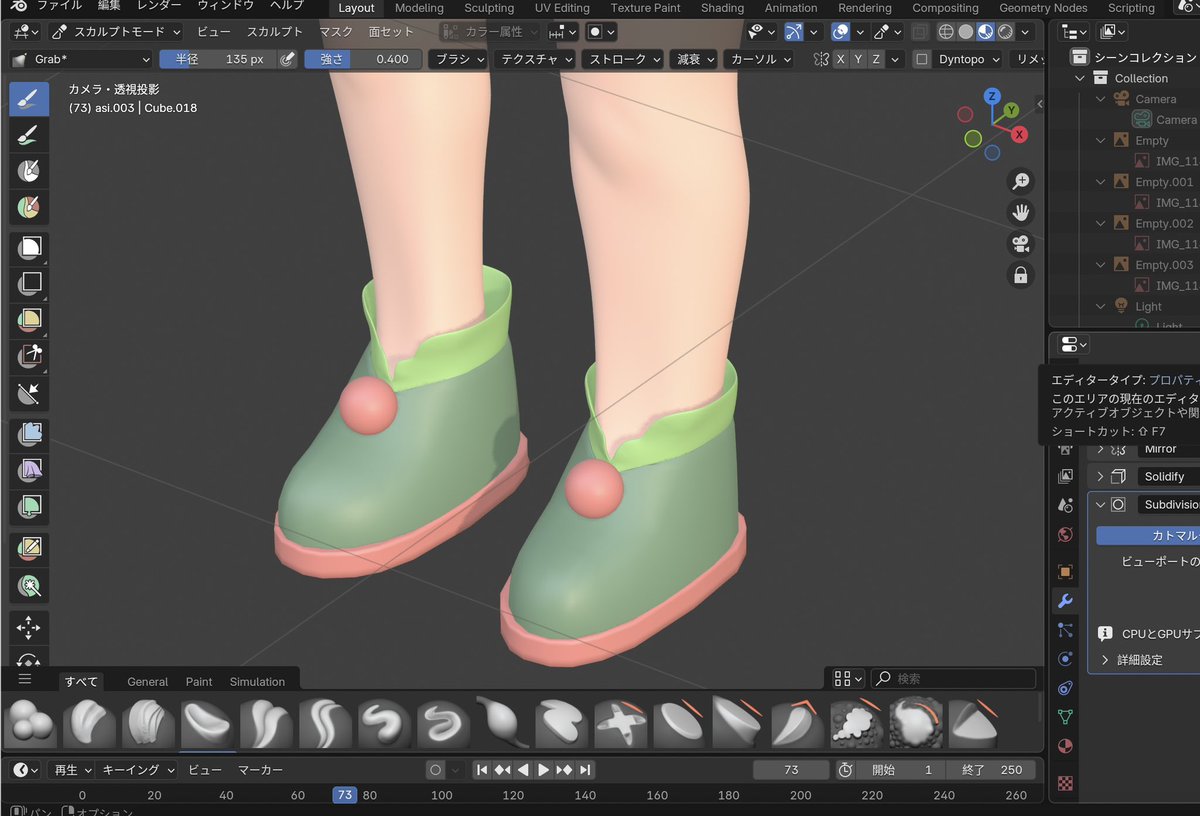Expand the Solidify modifier panel
The width and height of the screenshot is (1200, 816).
pyautogui.click(x=1100, y=477)
